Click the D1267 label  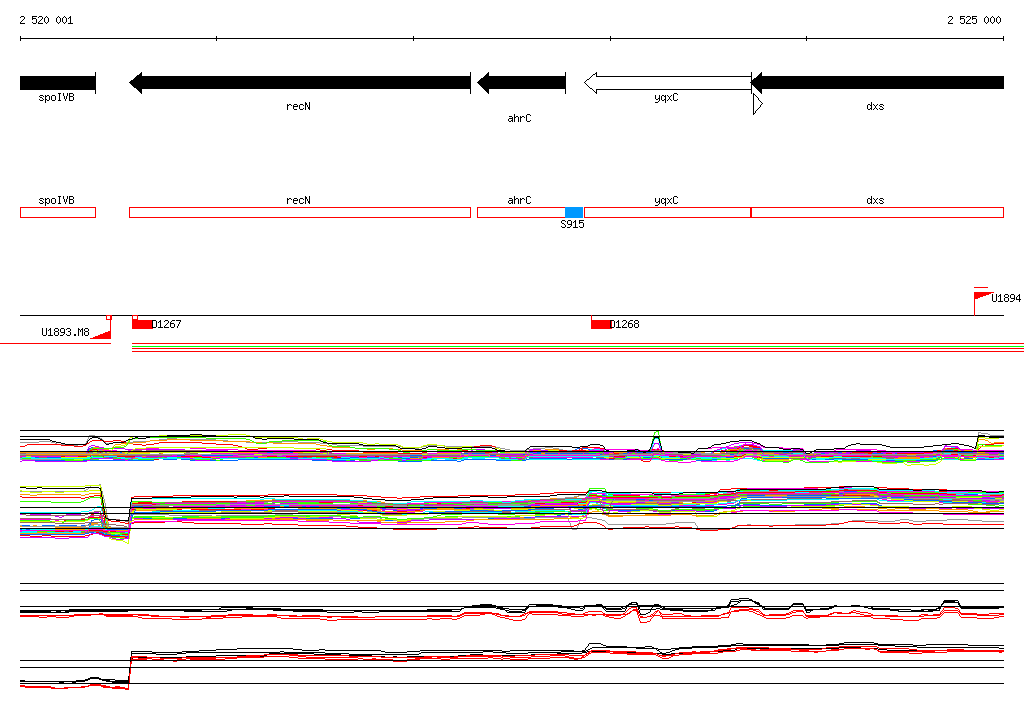tap(167, 324)
